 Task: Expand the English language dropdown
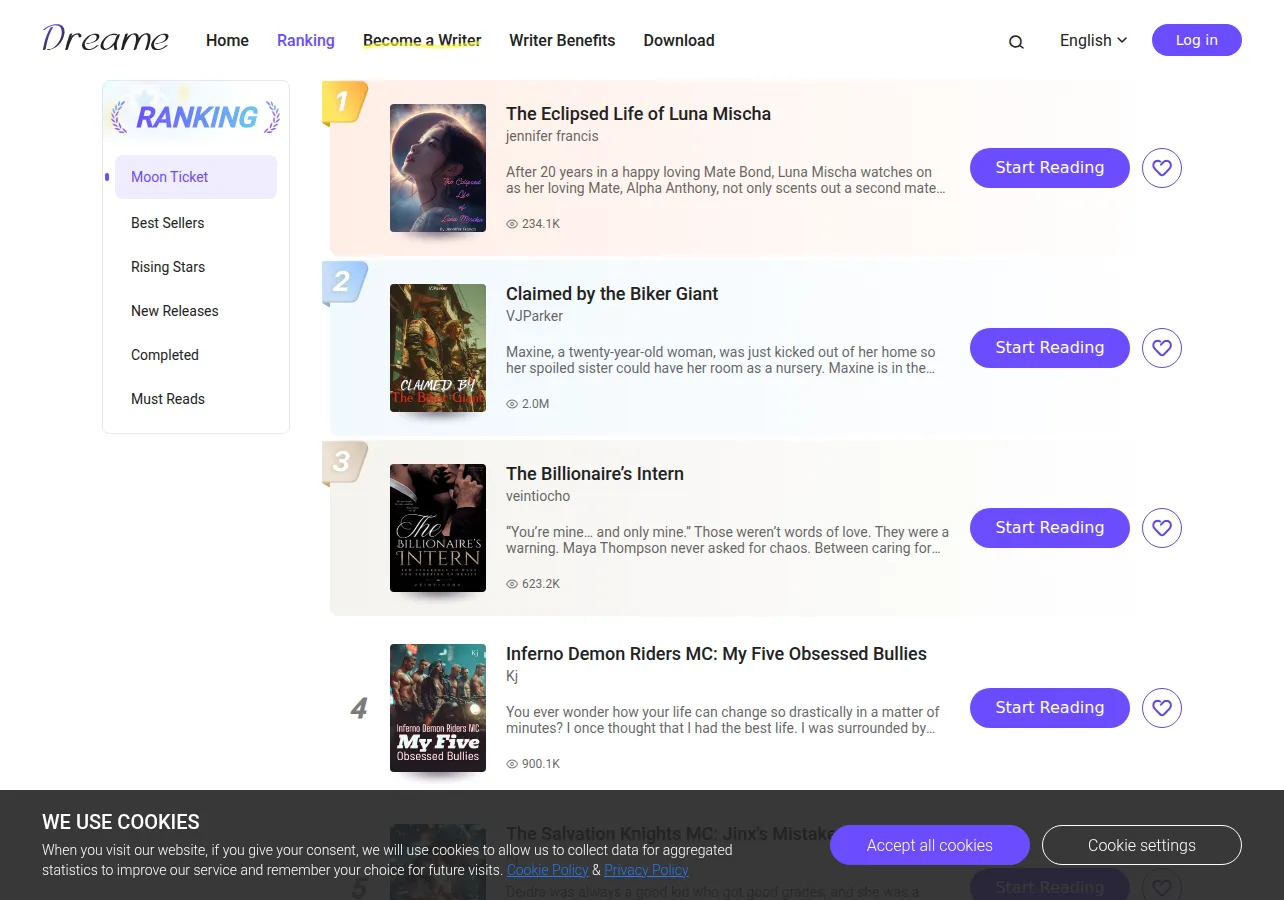coord(1093,40)
